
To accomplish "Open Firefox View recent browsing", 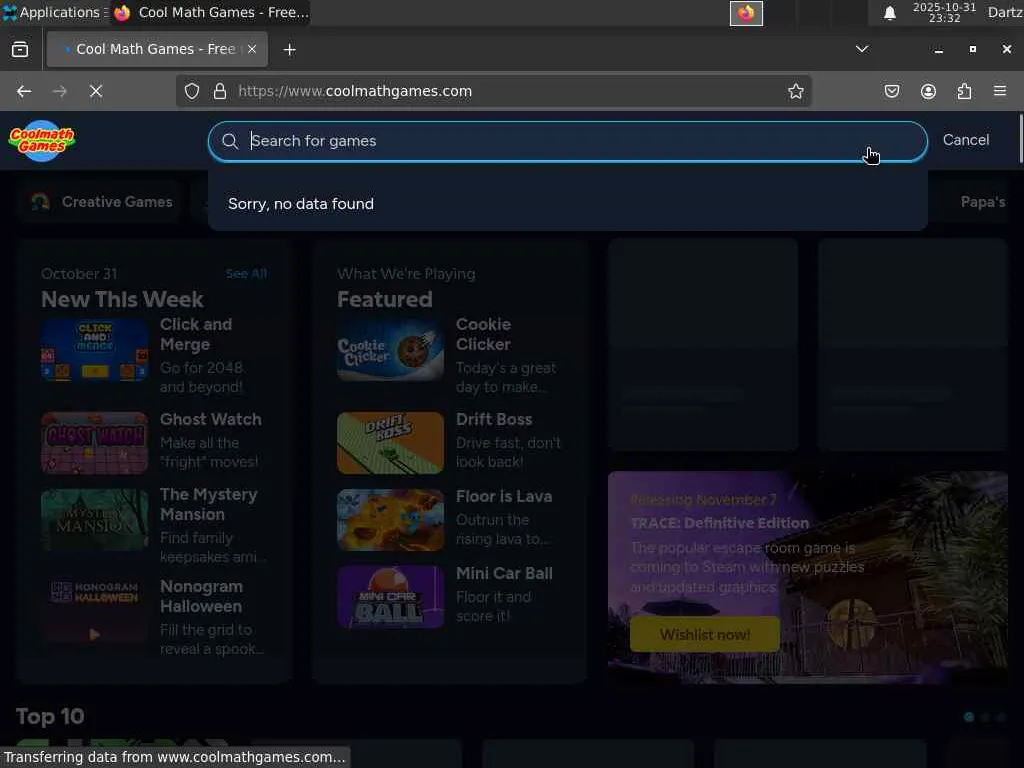I will click(20, 50).
